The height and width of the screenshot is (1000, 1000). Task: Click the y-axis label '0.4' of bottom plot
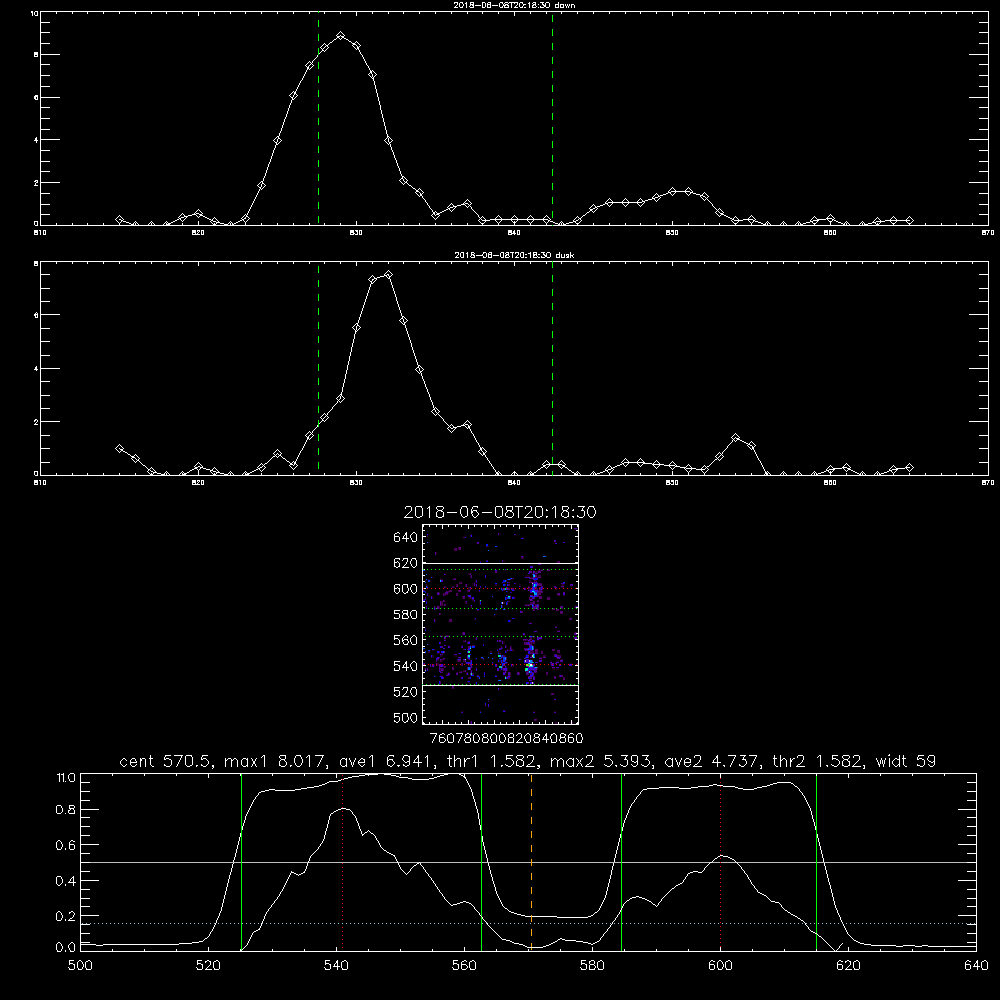point(66,881)
